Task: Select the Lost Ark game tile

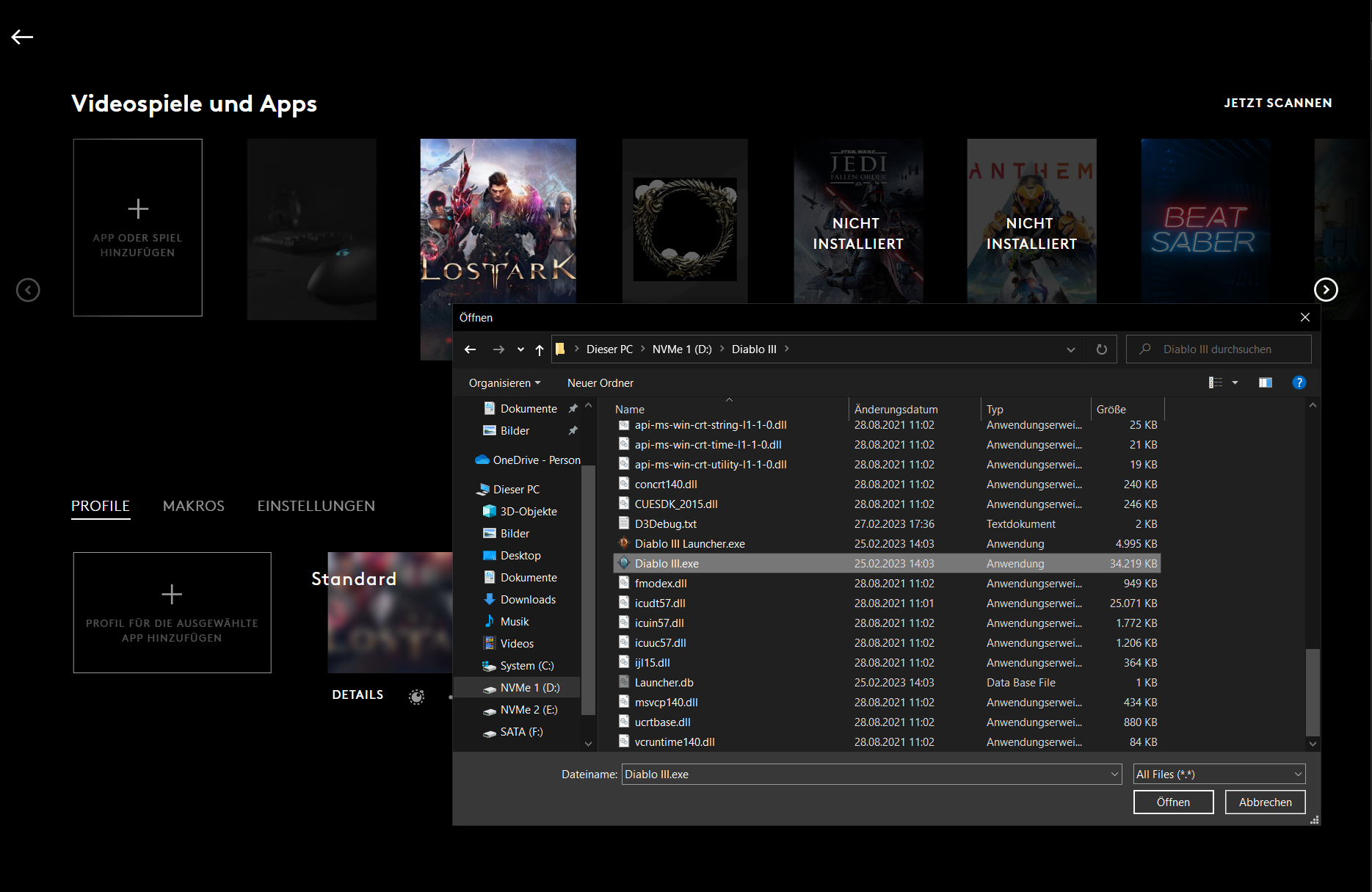Action: pos(498,221)
